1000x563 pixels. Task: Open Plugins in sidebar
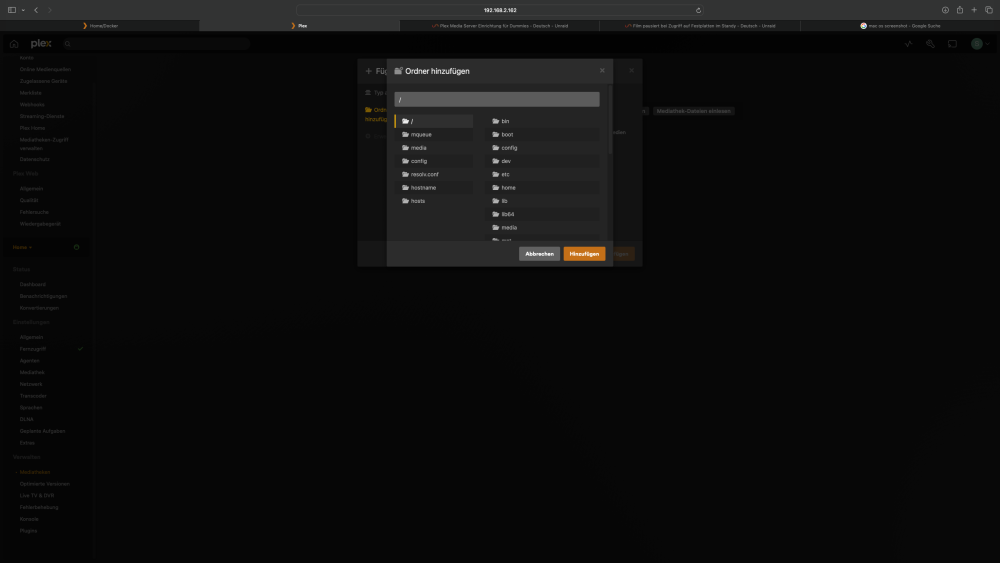(29, 530)
